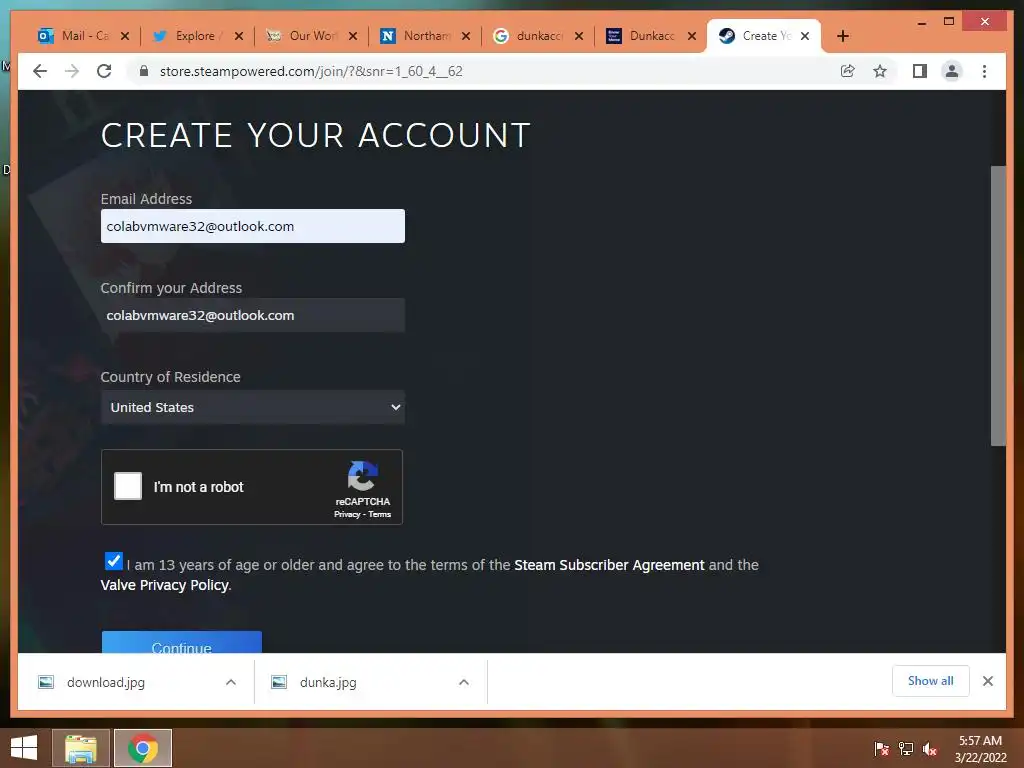This screenshot has height=768, width=1024.
Task: Edit the Email Address field
Action: 253,226
